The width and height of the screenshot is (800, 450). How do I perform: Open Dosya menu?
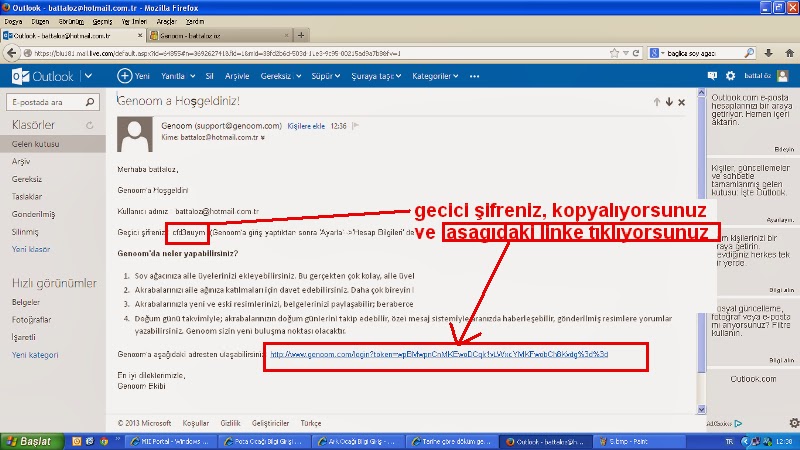coord(13,21)
